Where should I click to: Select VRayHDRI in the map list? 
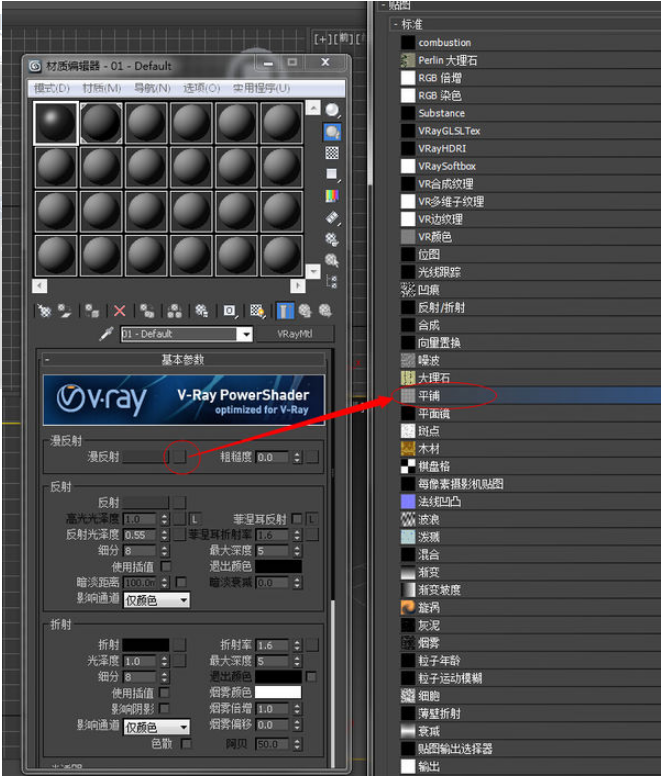pyautogui.click(x=530, y=148)
